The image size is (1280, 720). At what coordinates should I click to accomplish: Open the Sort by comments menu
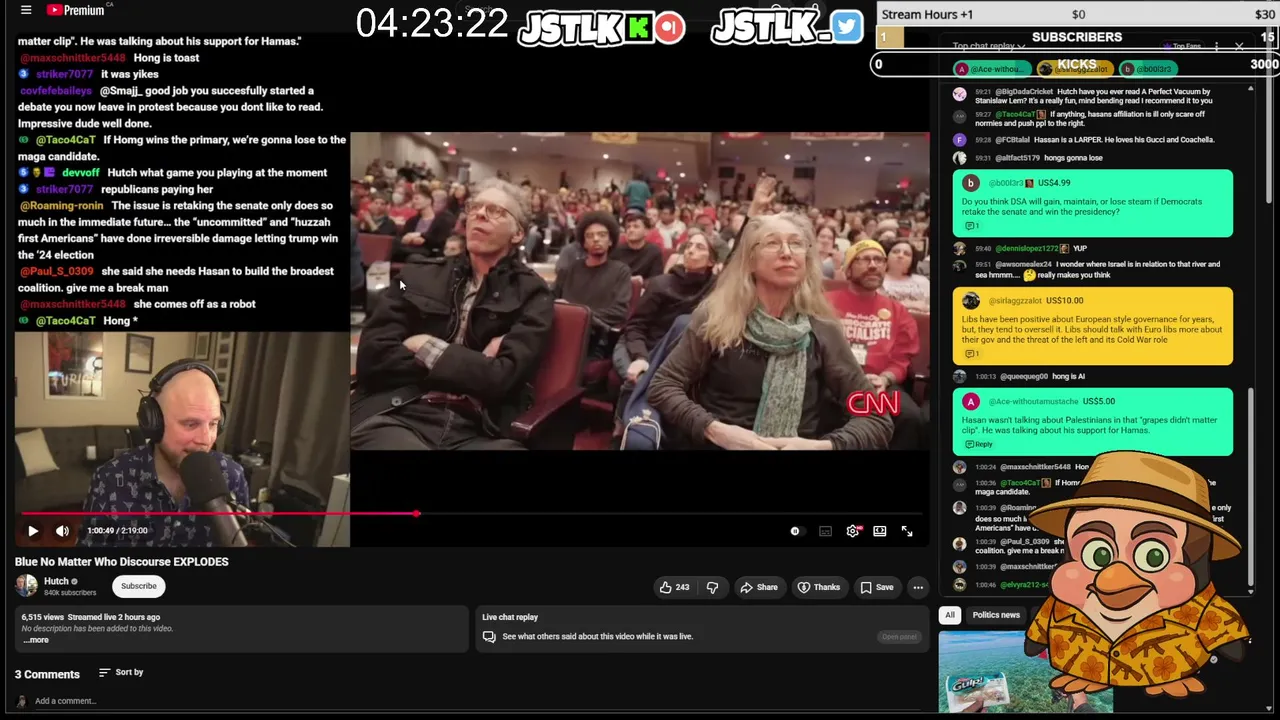[x=121, y=672]
